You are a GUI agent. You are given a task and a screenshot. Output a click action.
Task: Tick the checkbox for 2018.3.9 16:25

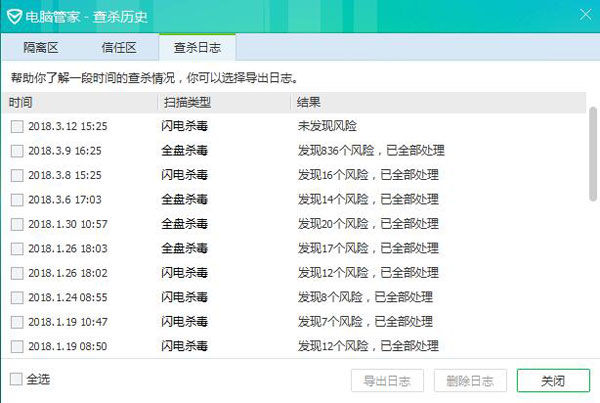(x=16, y=151)
